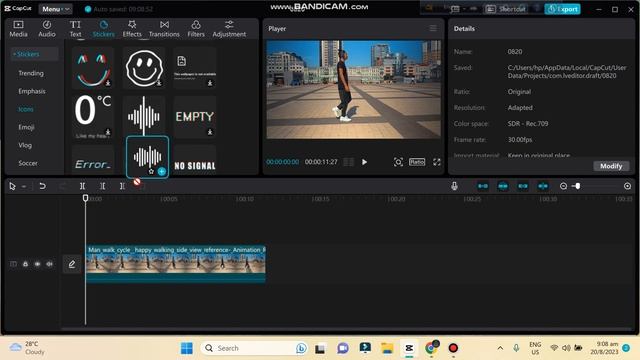Split clip at playhead
Screen dimensions: 640x360
(82, 186)
